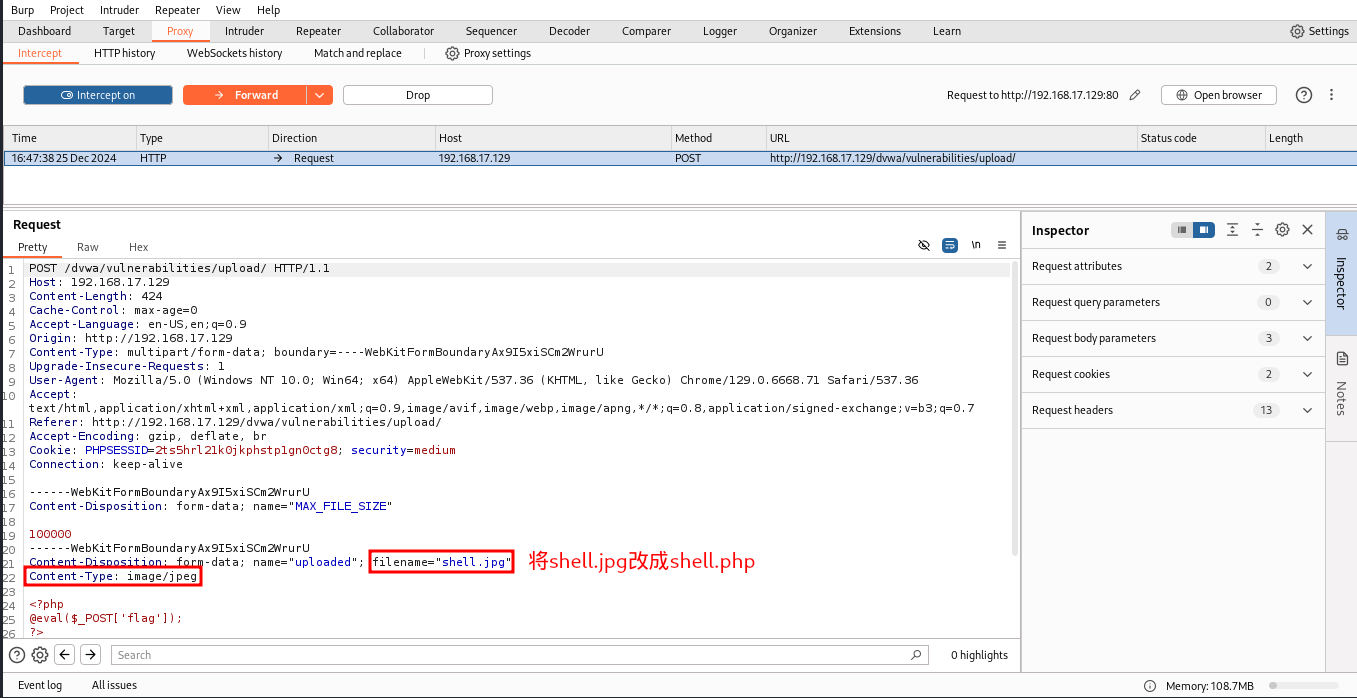This screenshot has width=1357, height=698.
Task: Open the Inspector settings gear
Action: (1282, 230)
